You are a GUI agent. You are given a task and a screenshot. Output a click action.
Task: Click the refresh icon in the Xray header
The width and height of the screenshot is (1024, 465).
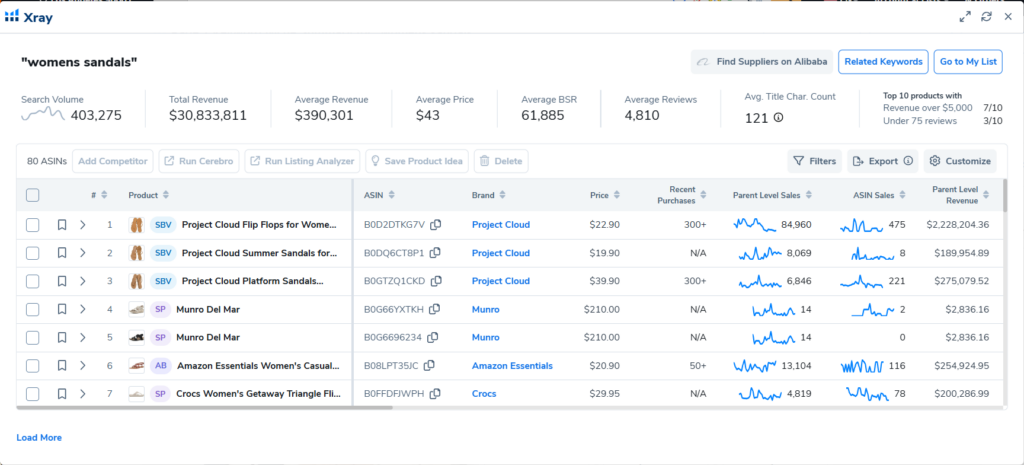pos(986,17)
